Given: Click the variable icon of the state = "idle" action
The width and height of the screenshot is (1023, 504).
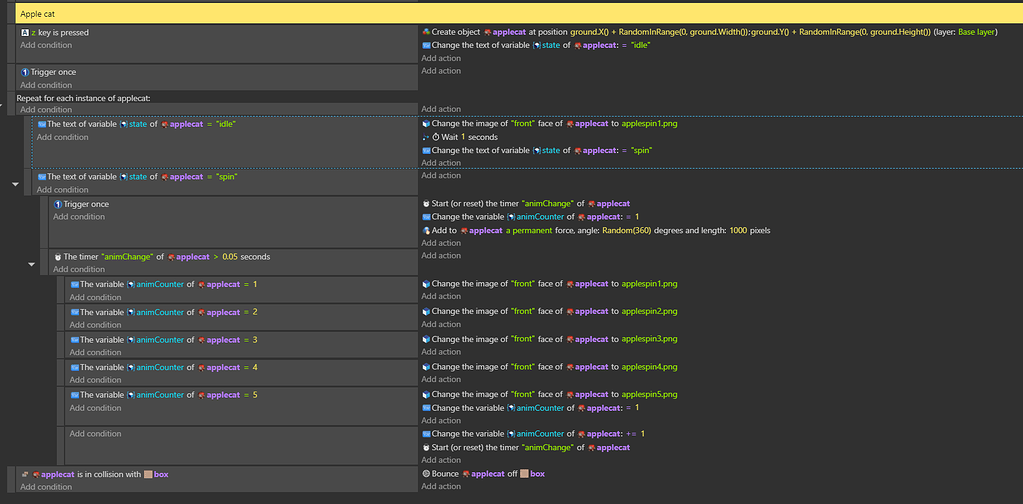Looking at the screenshot, I should (x=426, y=45).
